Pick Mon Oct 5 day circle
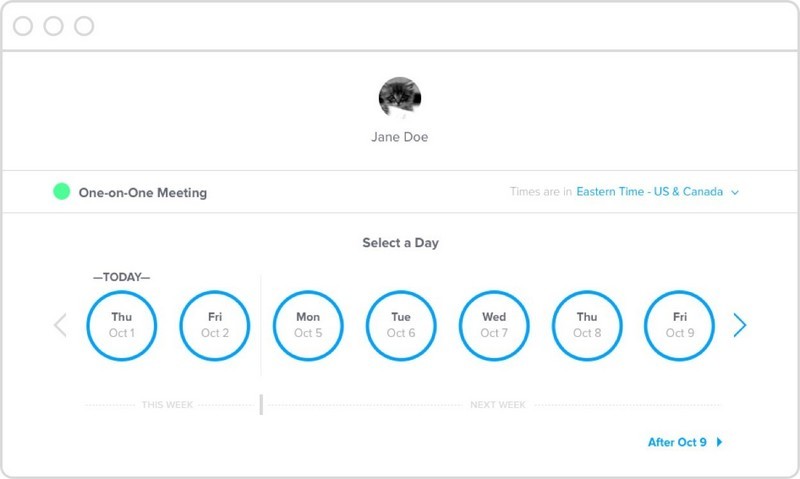Viewport: 800px width, 479px height. click(x=308, y=325)
